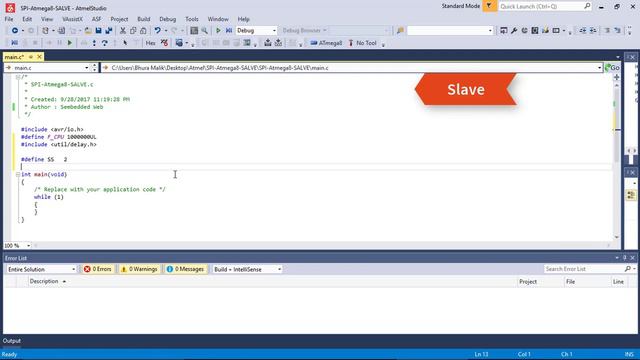Click the Copy toolbar icon

(133, 31)
